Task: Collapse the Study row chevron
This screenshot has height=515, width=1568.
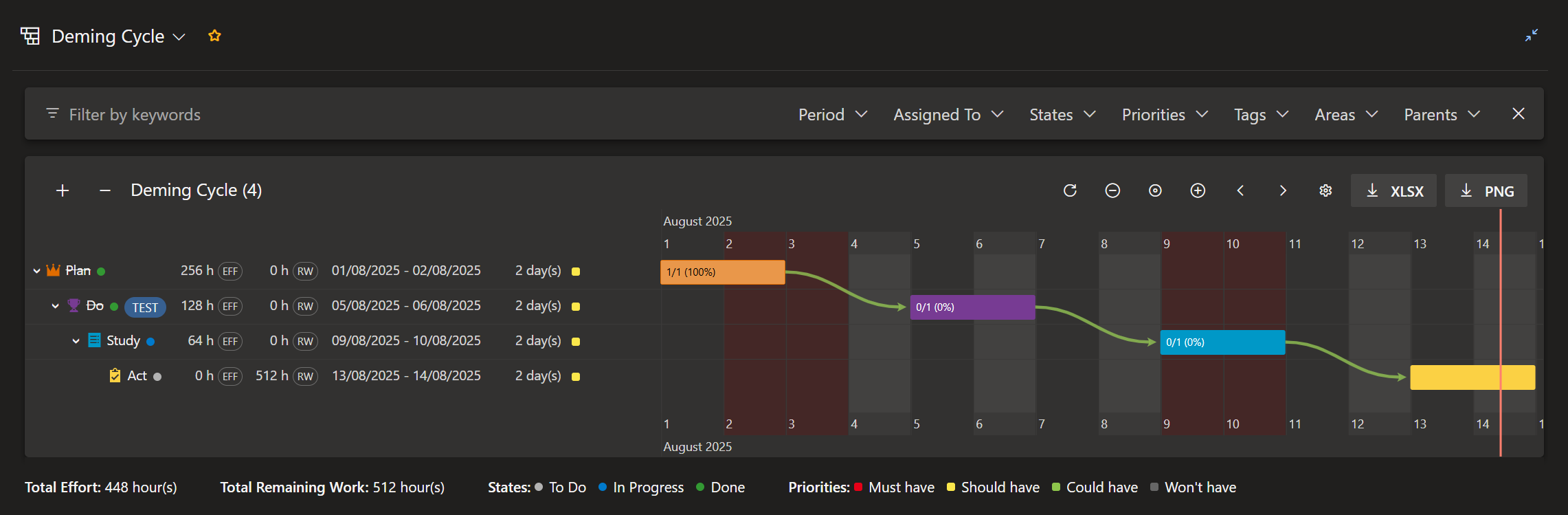Action: 76,341
